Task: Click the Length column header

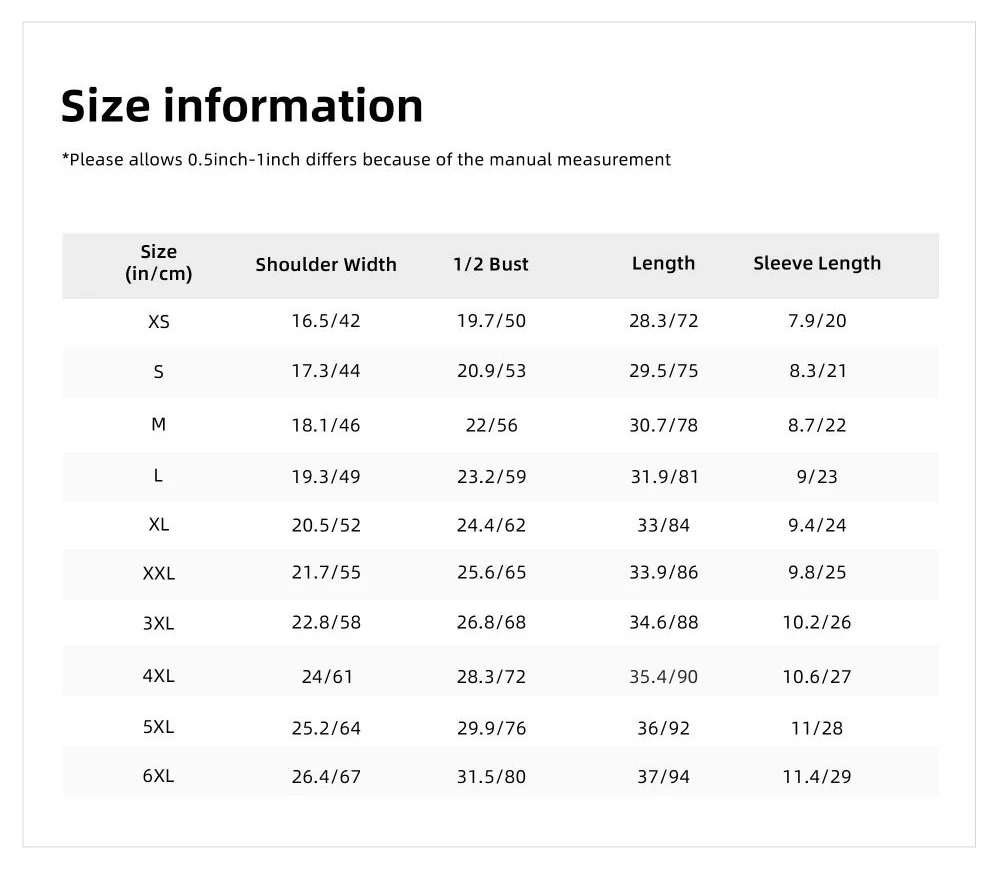Action: [663, 263]
